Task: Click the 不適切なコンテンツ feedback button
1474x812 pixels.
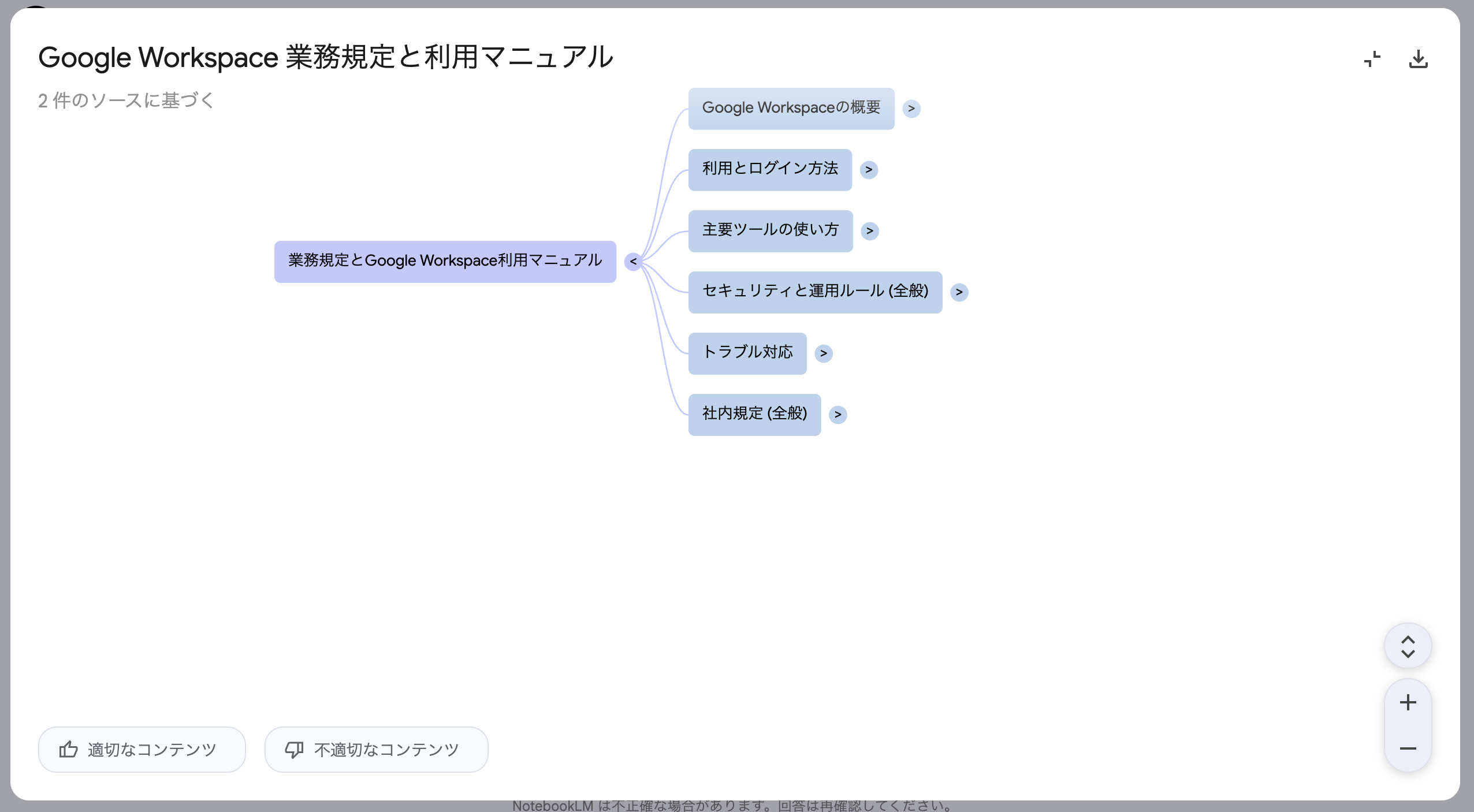Action: (x=375, y=749)
